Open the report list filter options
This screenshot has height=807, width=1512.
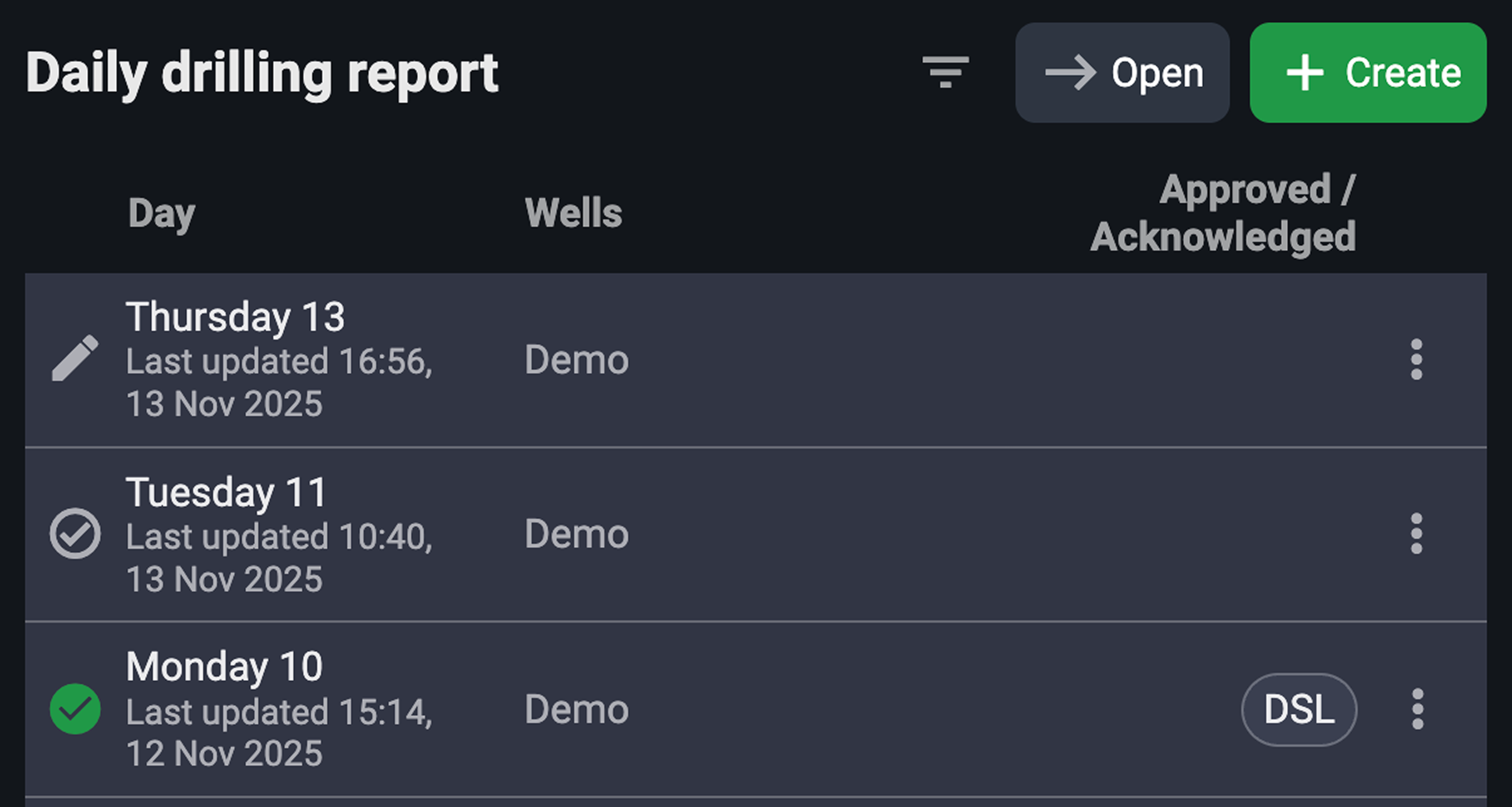tap(945, 72)
